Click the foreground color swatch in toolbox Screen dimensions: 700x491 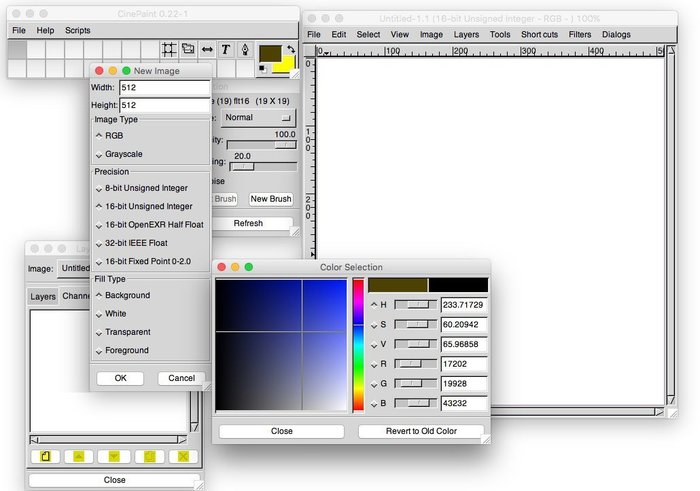pos(270,53)
